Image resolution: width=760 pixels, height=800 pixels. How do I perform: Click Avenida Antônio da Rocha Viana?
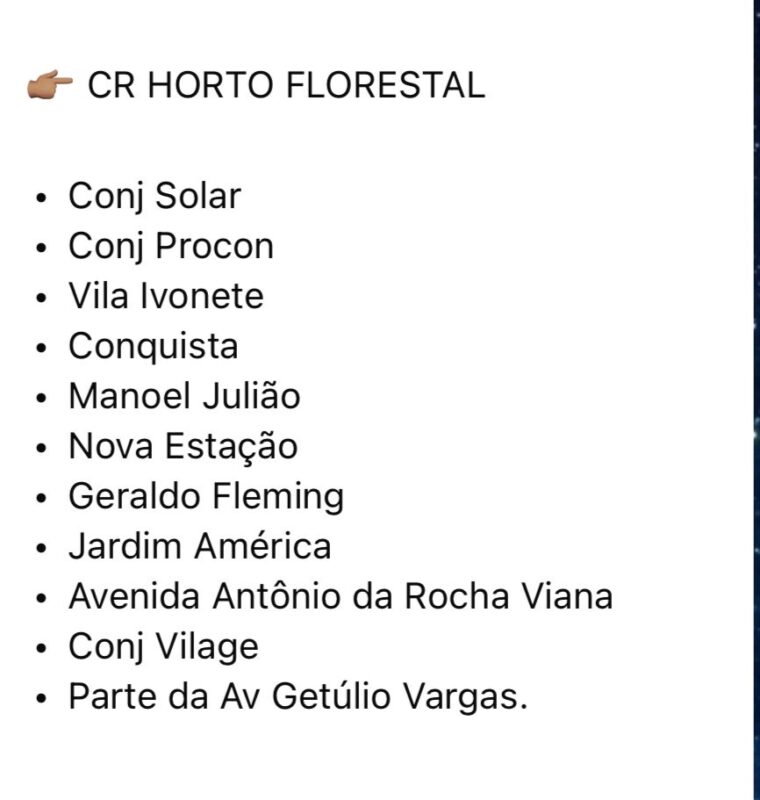[341, 596]
